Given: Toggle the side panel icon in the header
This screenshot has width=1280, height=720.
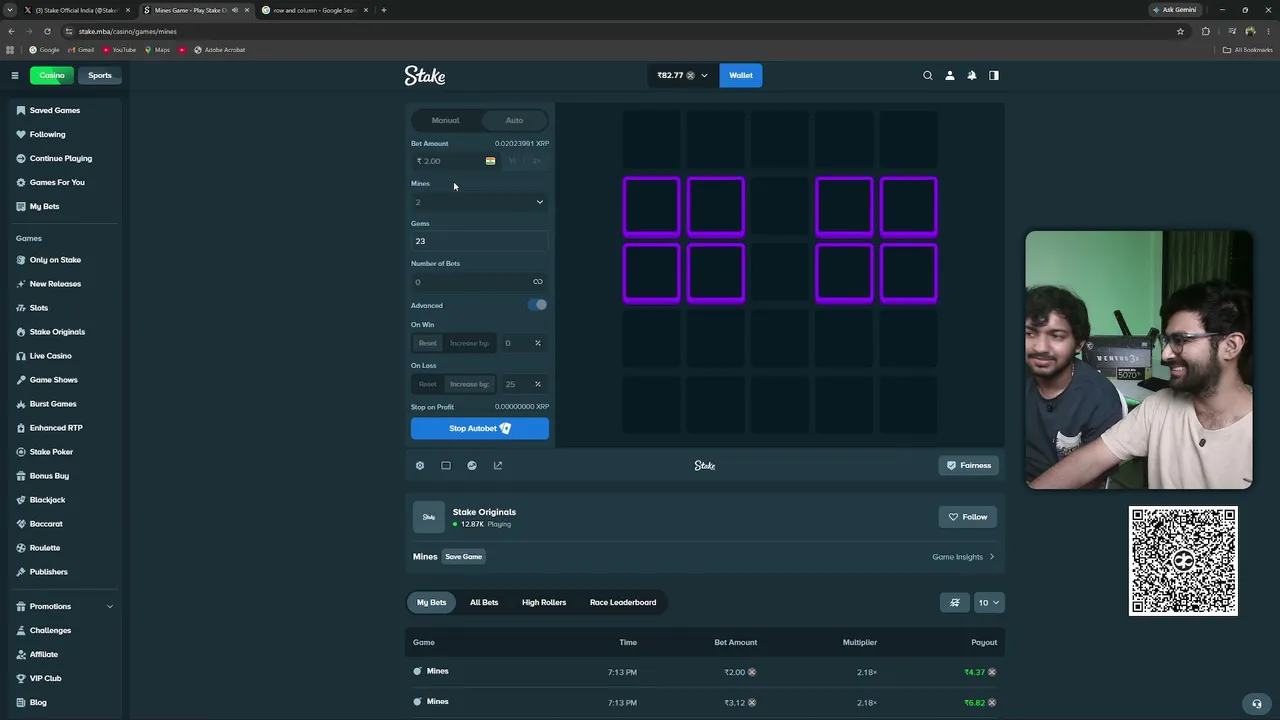Looking at the screenshot, I should pyautogui.click(x=994, y=75).
